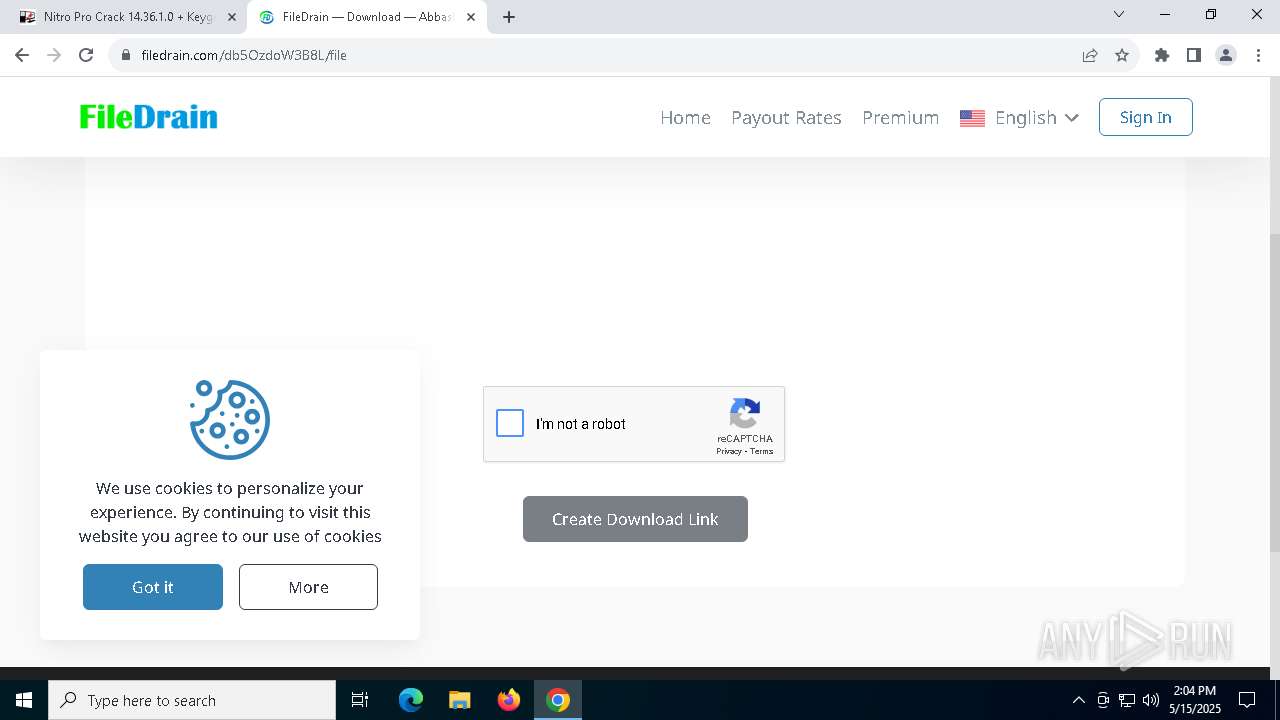The image size is (1280, 720).
Task: Click More in the cookie notice
Action: pos(308,587)
